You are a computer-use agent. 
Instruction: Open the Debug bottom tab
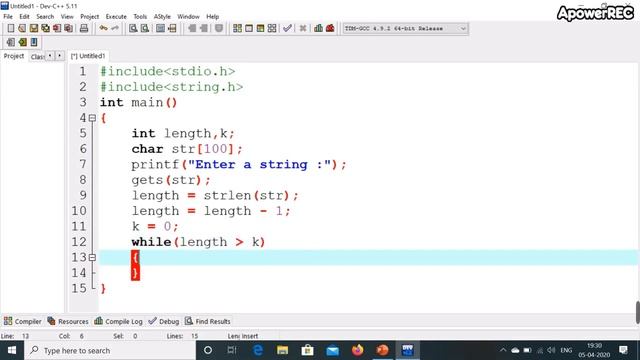(164, 321)
